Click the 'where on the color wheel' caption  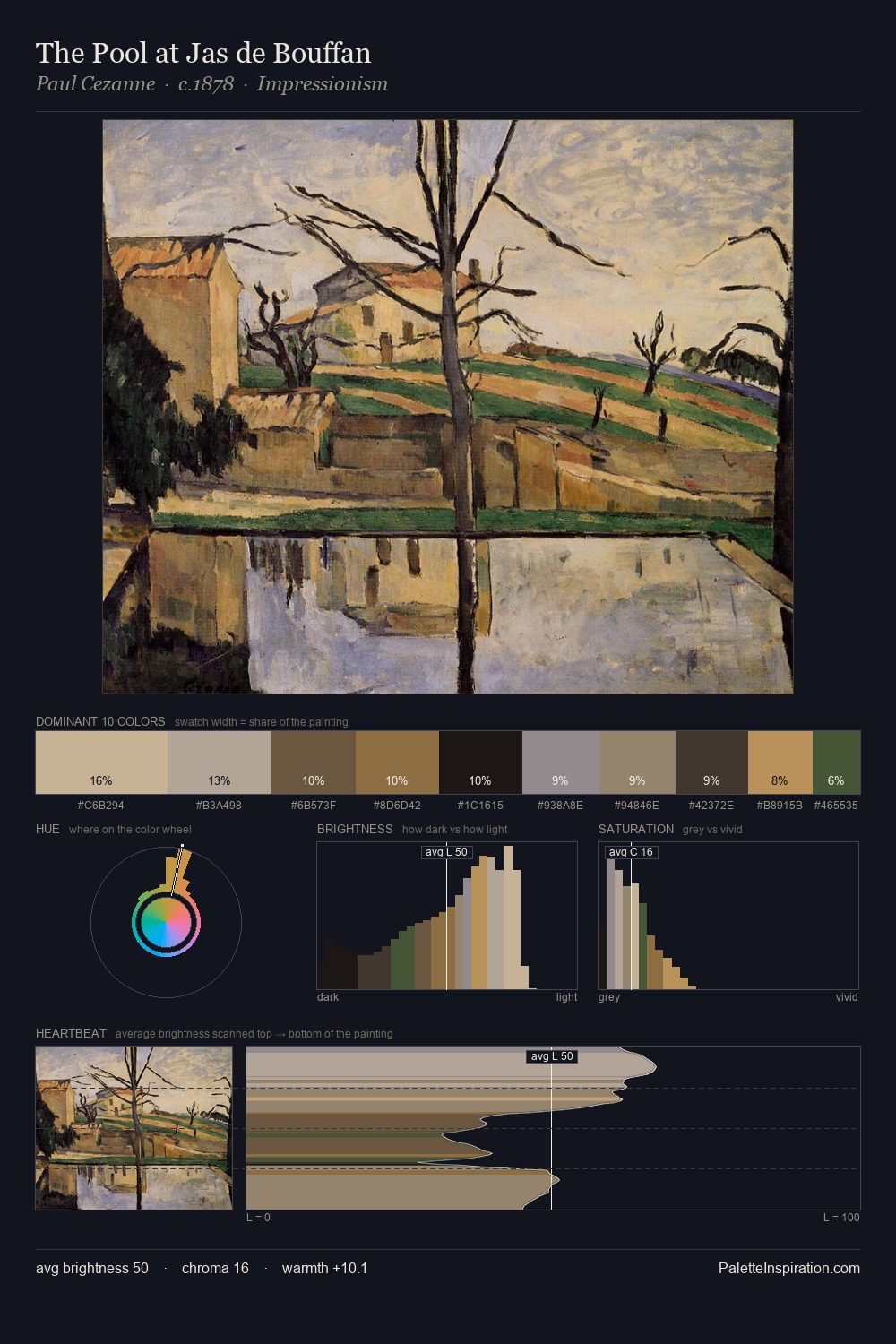tap(130, 830)
